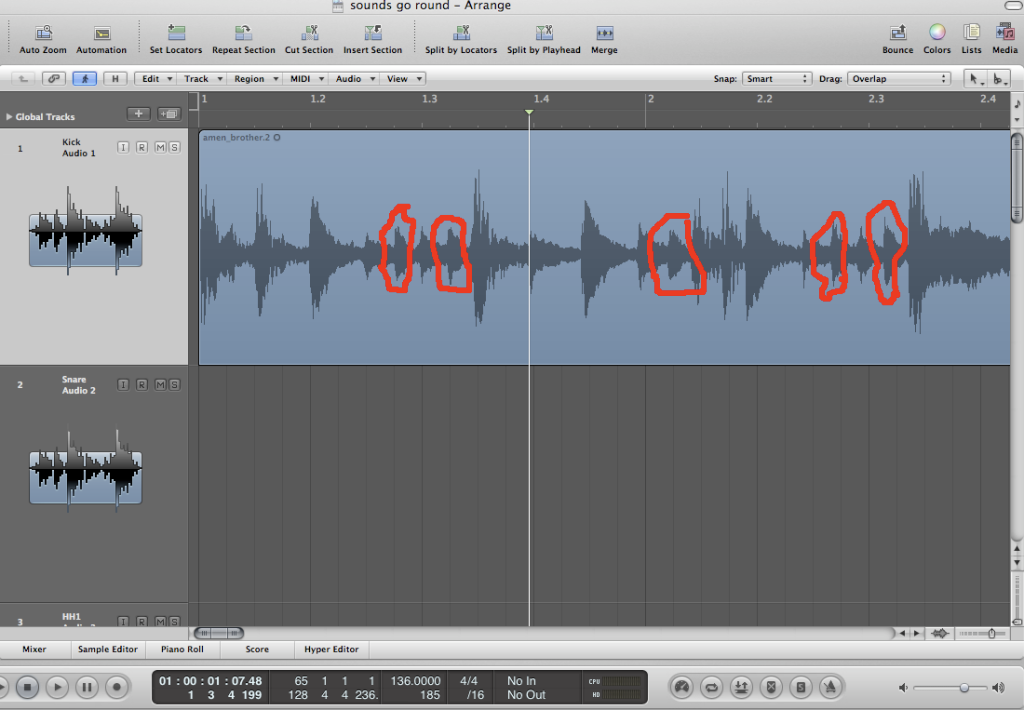Open the Colors palette icon
The image size is (1024, 710).
[937, 33]
